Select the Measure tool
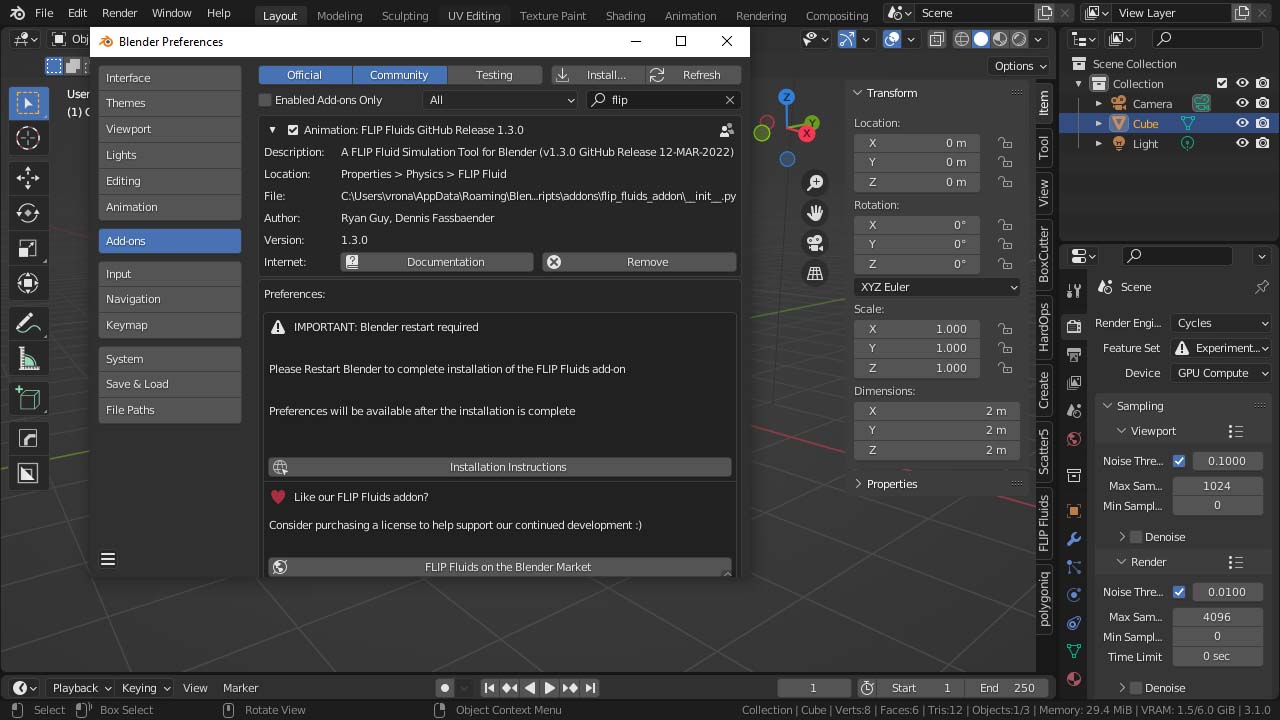 pos(28,359)
